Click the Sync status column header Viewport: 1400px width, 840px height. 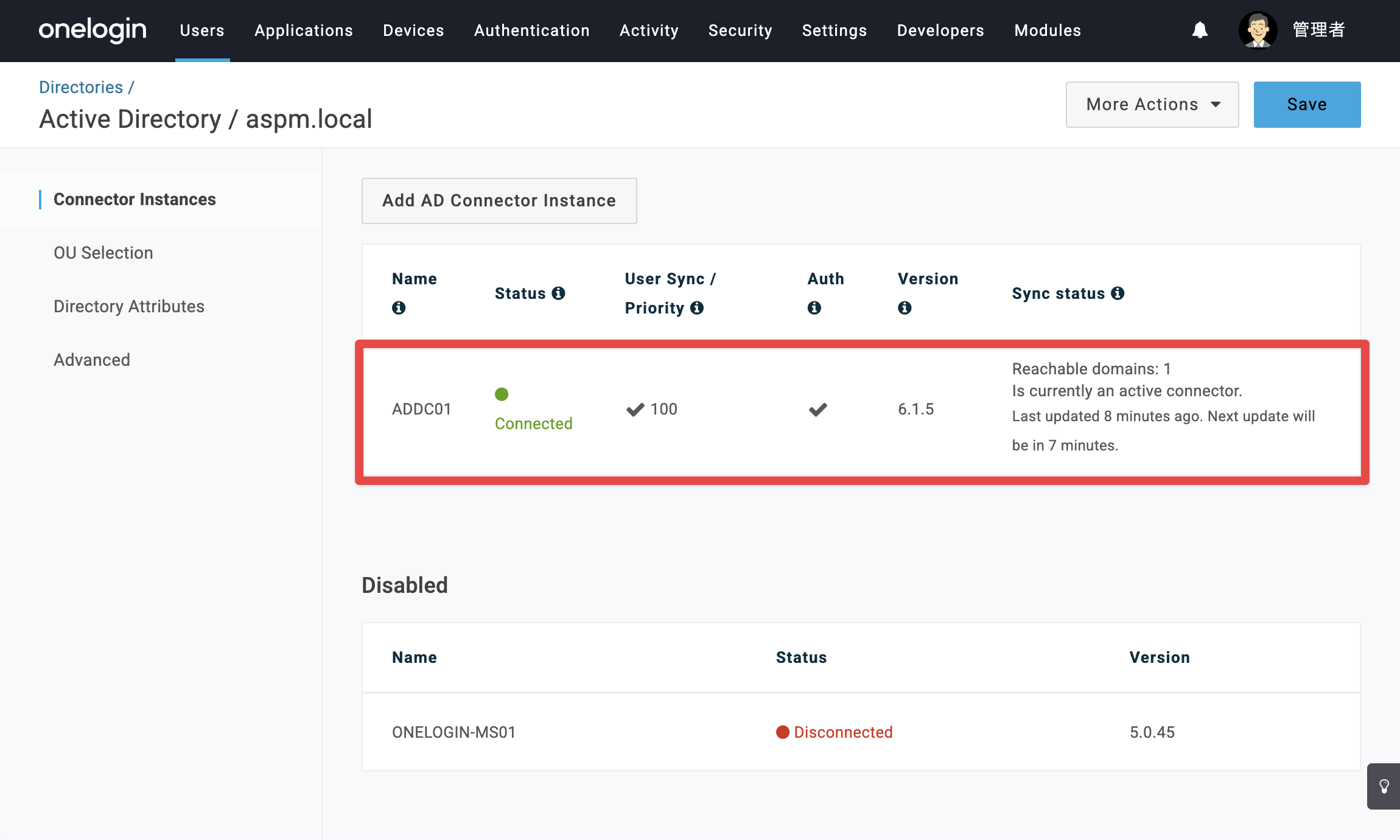coord(1059,293)
